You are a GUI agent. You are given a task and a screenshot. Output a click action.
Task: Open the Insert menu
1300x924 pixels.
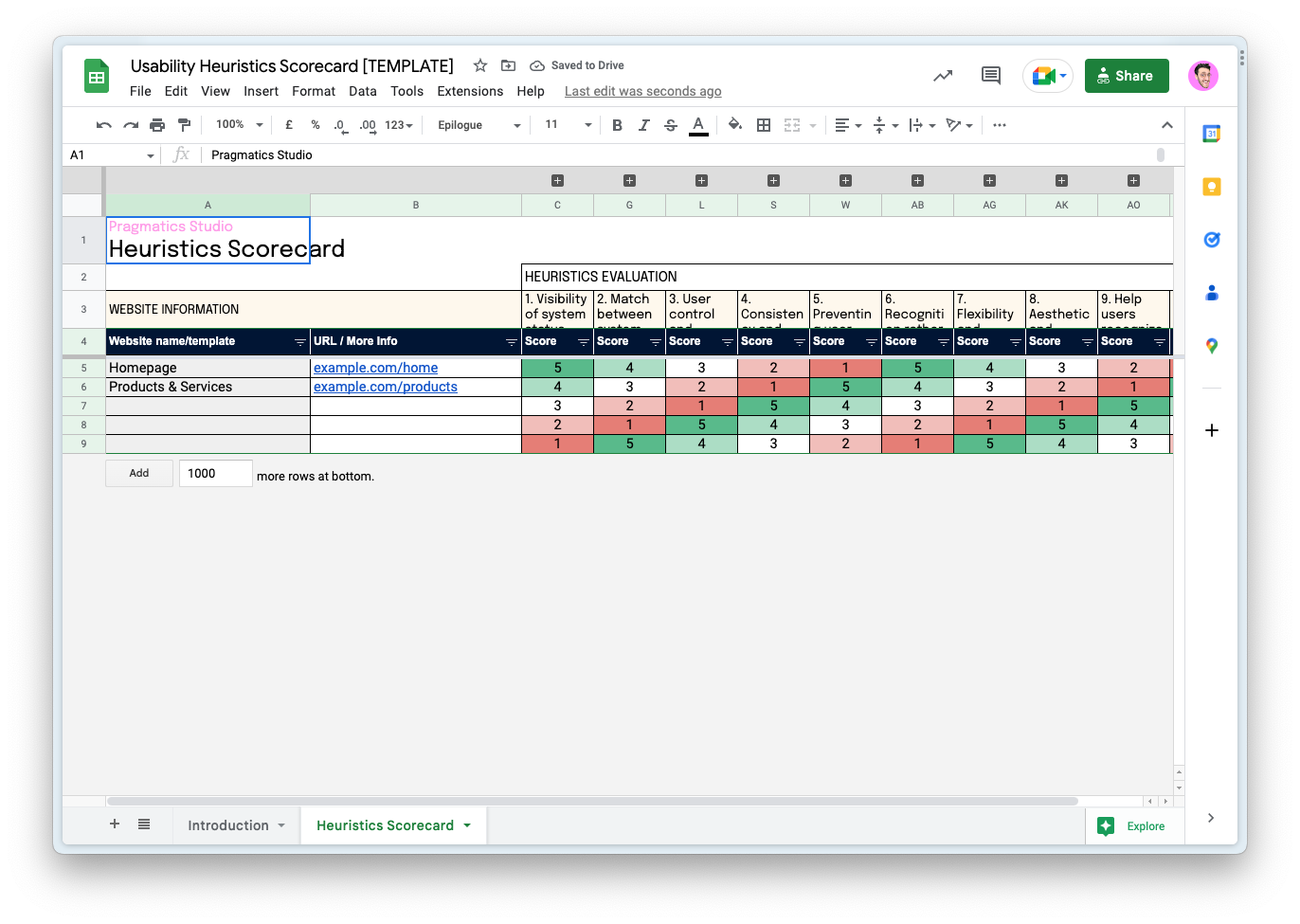coord(261,91)
